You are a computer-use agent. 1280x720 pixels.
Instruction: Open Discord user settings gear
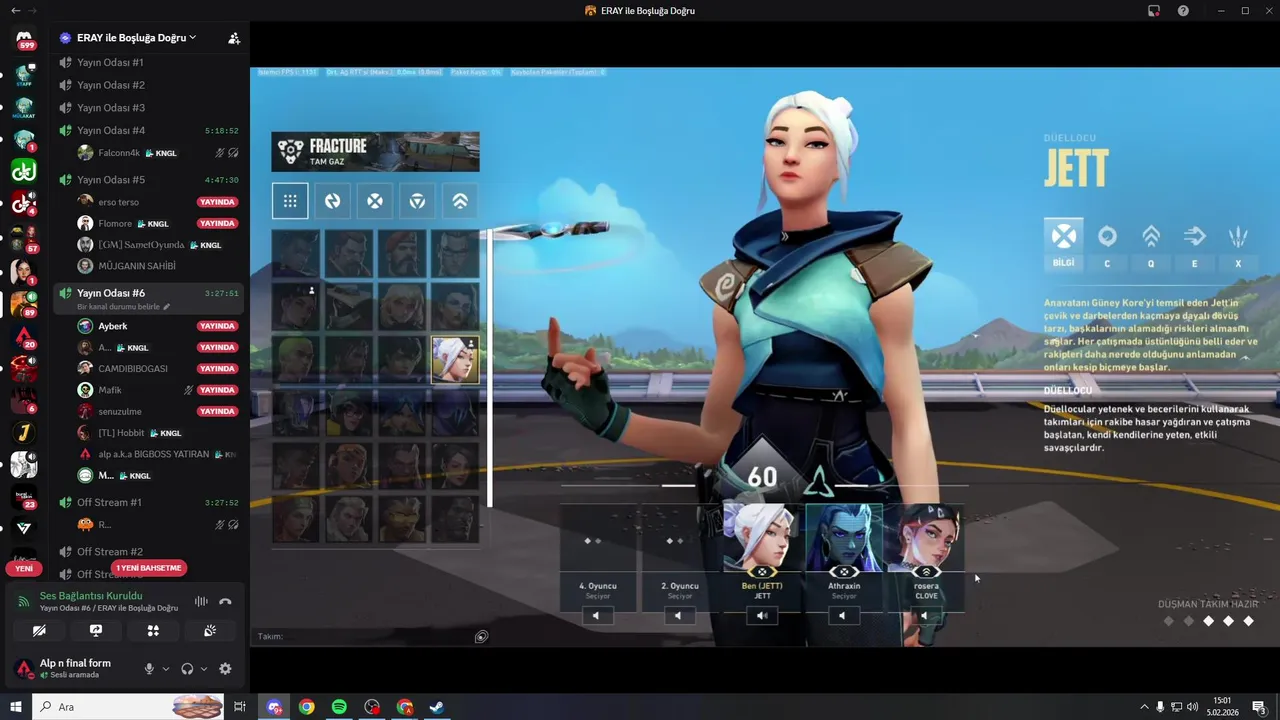click(x=225, y=669)
